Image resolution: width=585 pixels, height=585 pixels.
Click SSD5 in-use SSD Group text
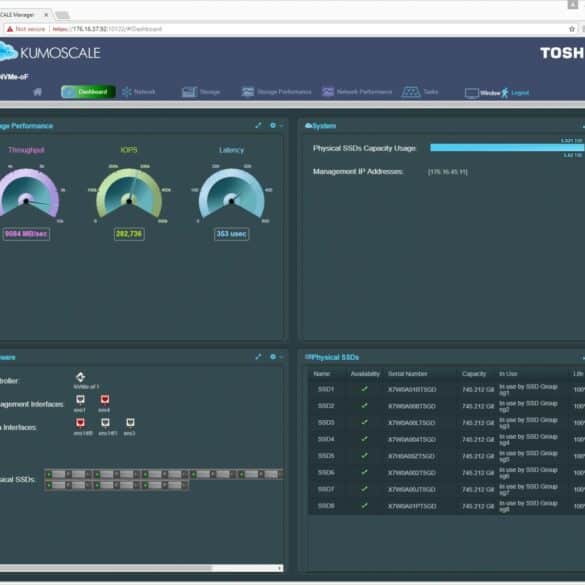(x=528, y=456)
